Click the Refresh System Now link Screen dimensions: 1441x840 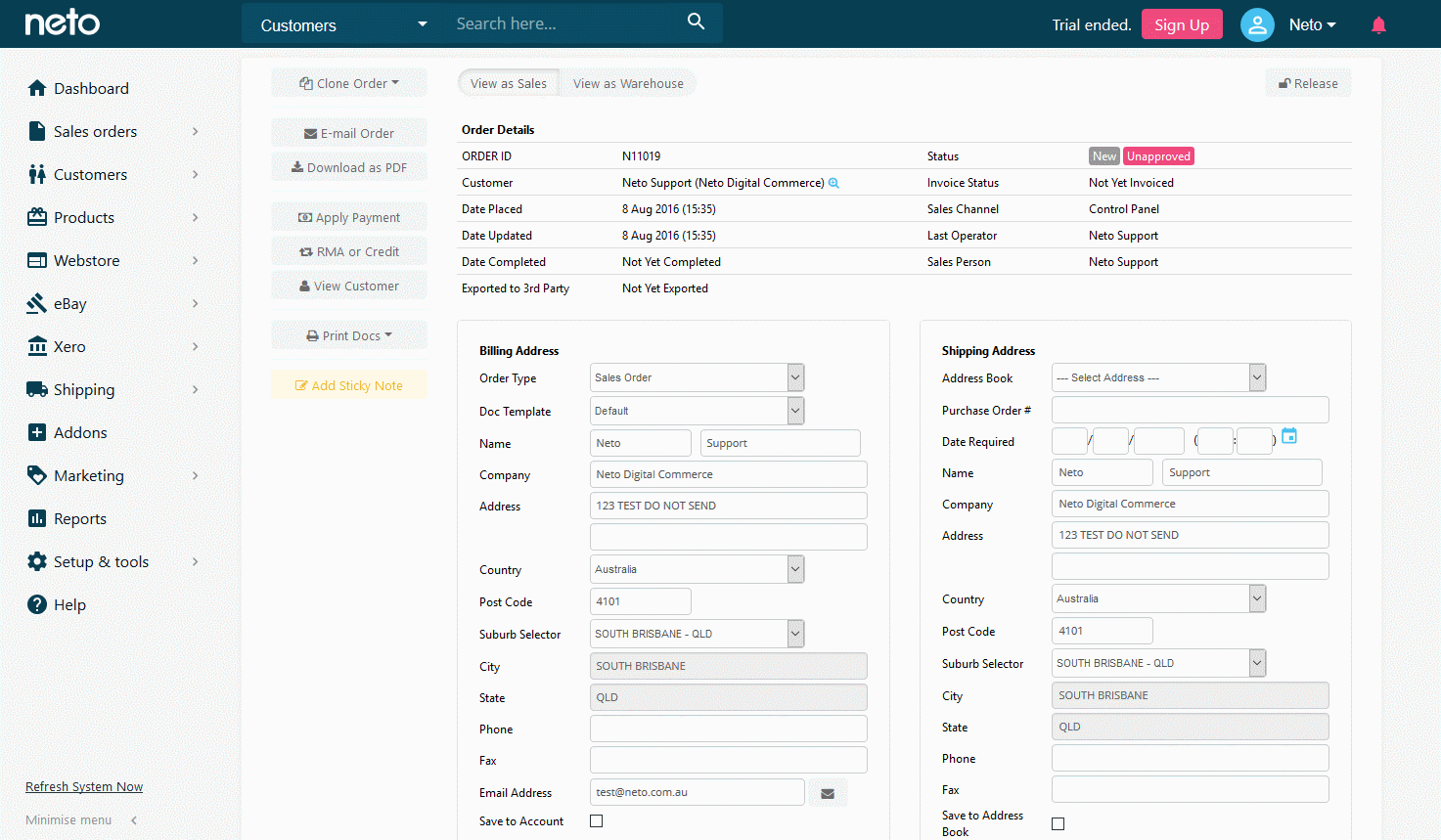click(x=84, y=786)
